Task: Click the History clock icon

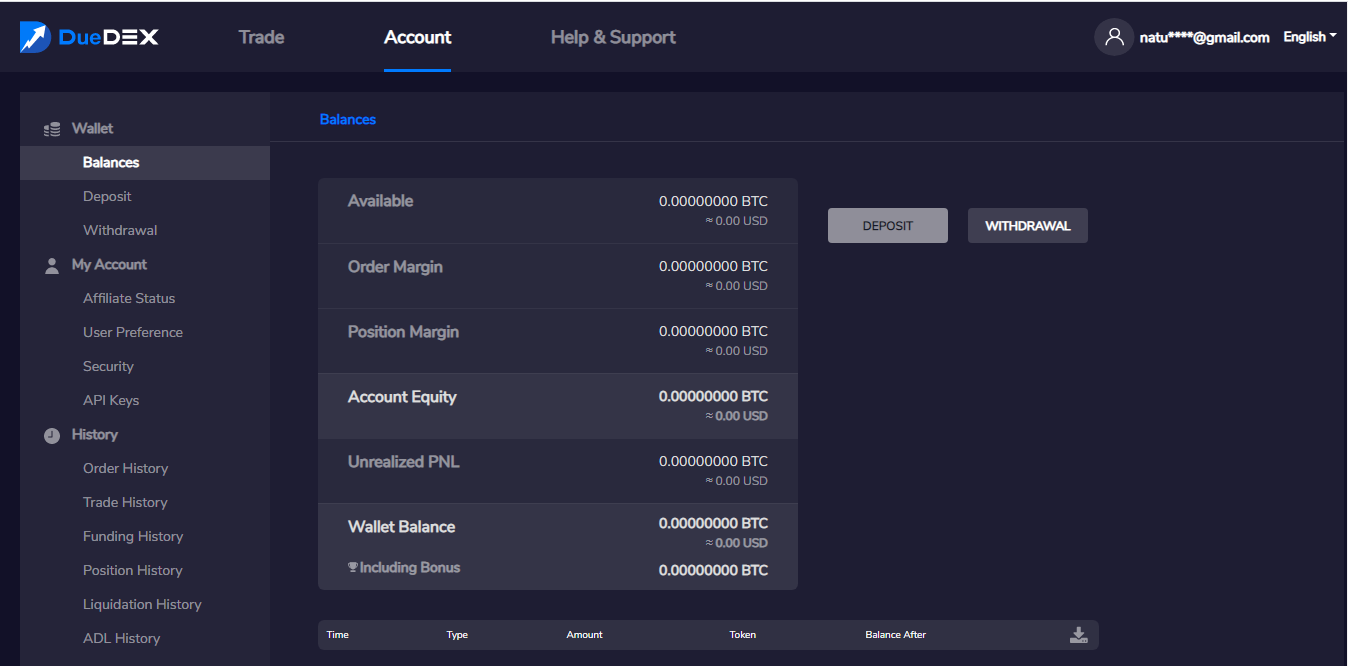Action: [x=52, y=435]
